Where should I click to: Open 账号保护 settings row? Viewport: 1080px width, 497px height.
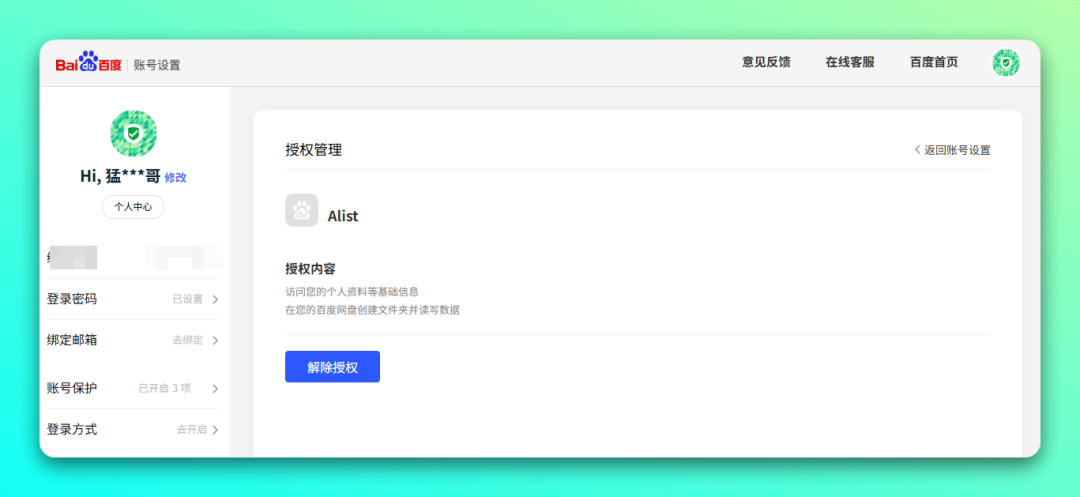[x=134, y=388]
